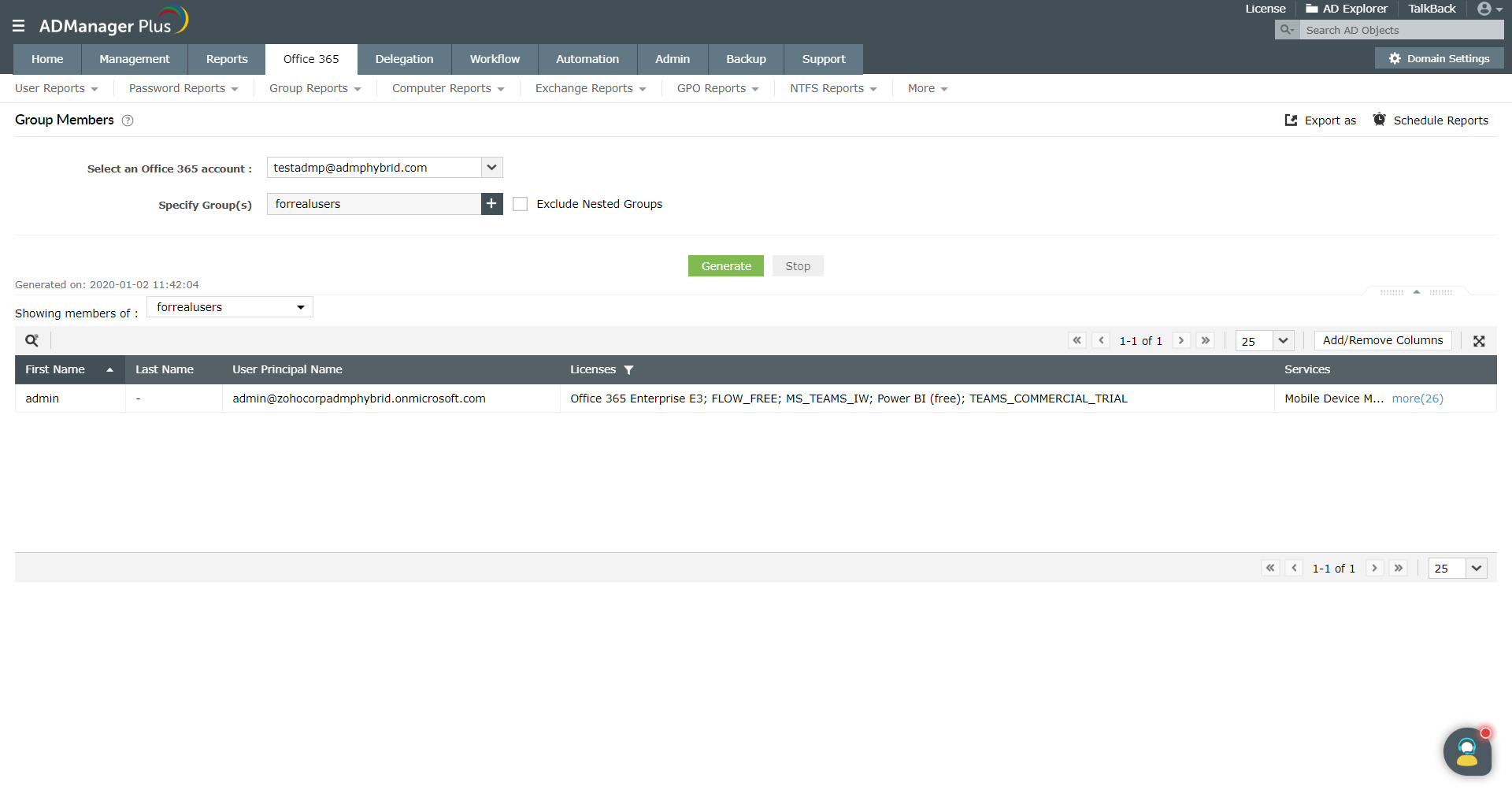Focus the Search AD Objects field
This screenshot has height=797, width=1512.
(1402, 30)
